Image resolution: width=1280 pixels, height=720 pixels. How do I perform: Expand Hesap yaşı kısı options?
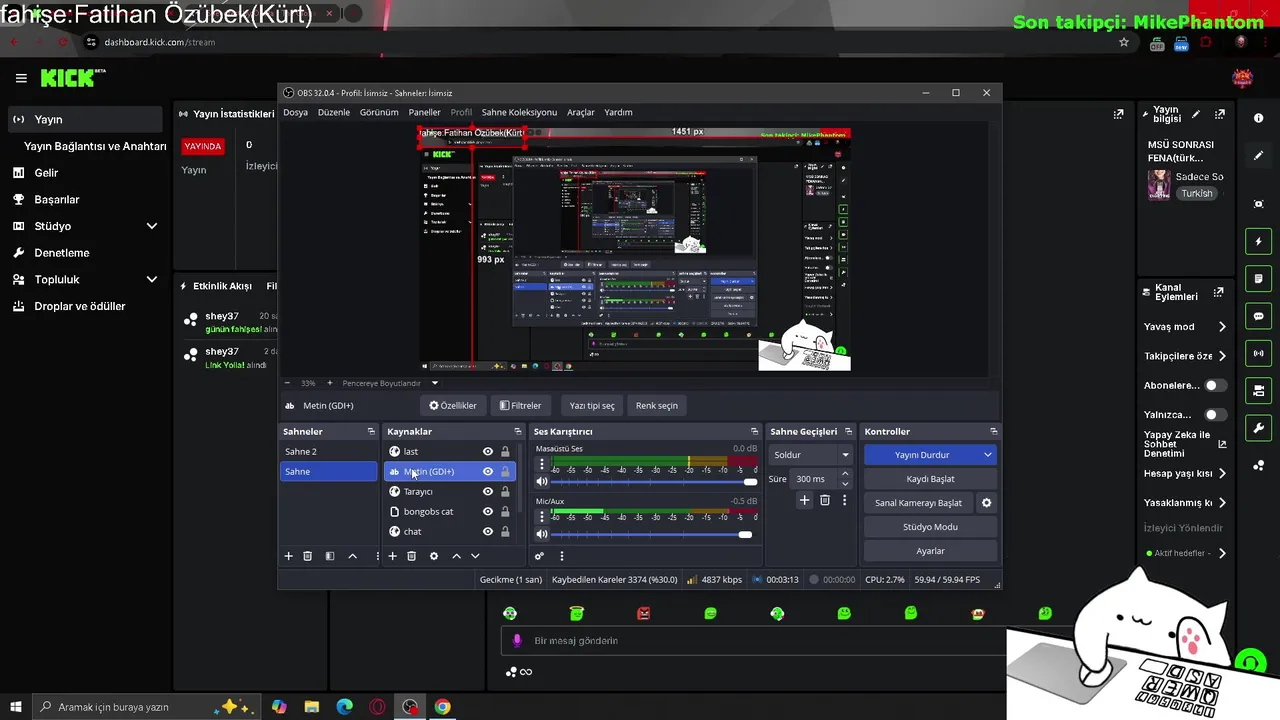tap(1222, 474)
